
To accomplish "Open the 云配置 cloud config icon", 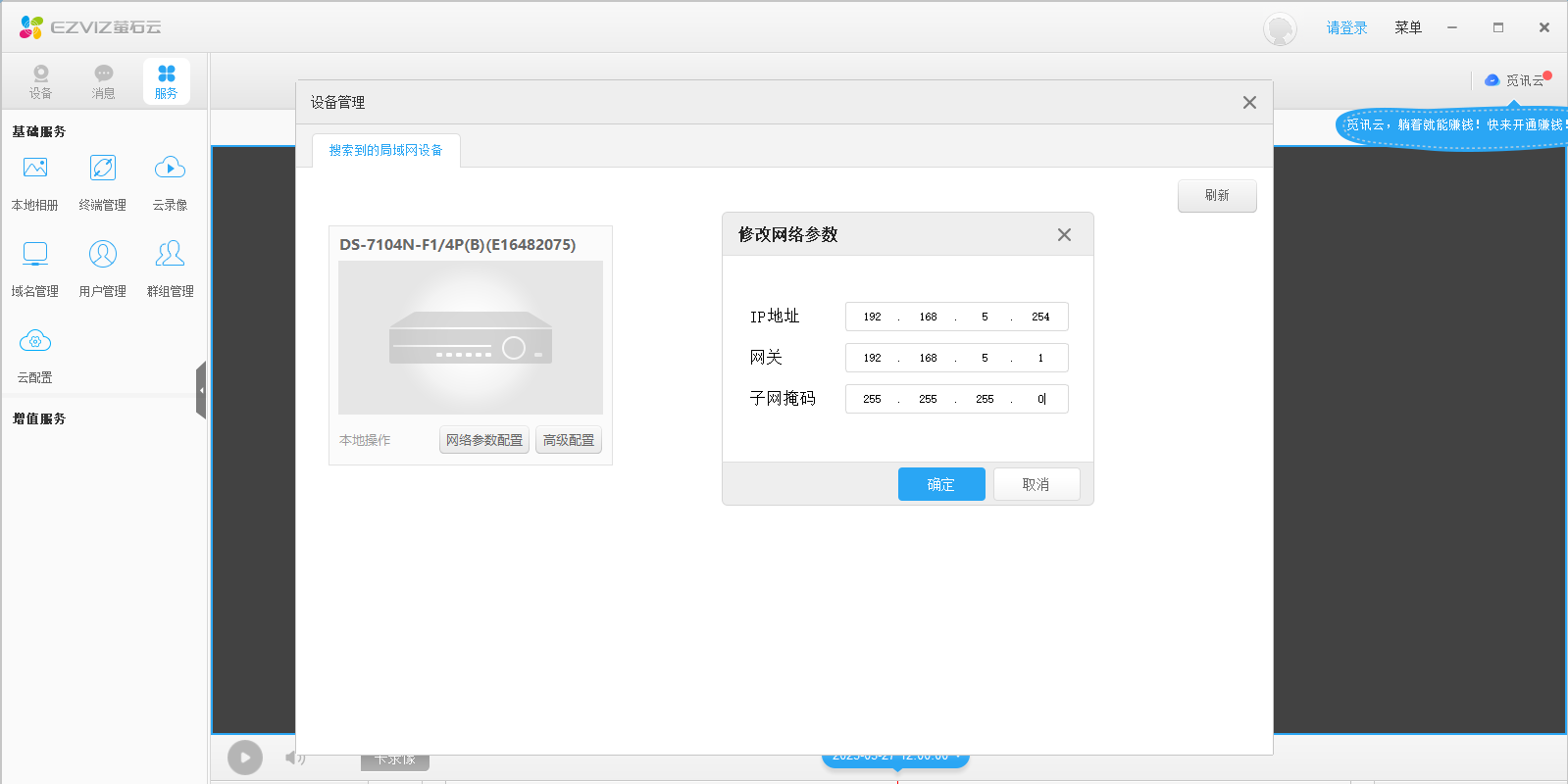I will (35, 342).
